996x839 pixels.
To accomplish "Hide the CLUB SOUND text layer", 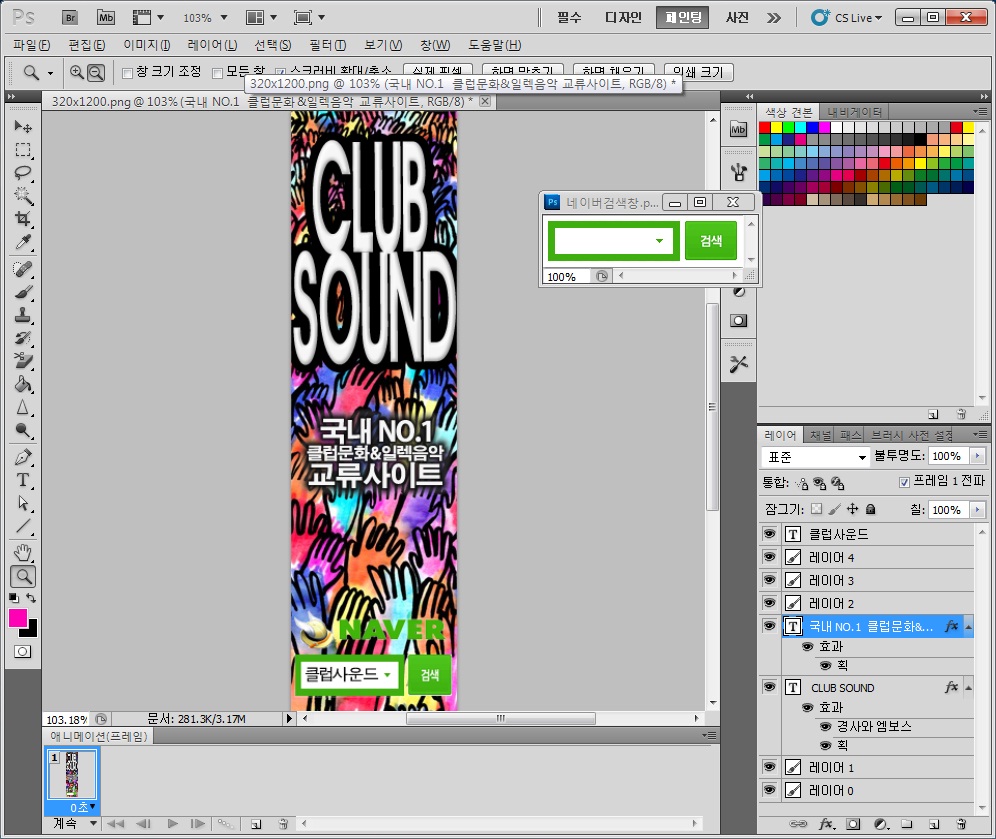I will coord(769,687).
